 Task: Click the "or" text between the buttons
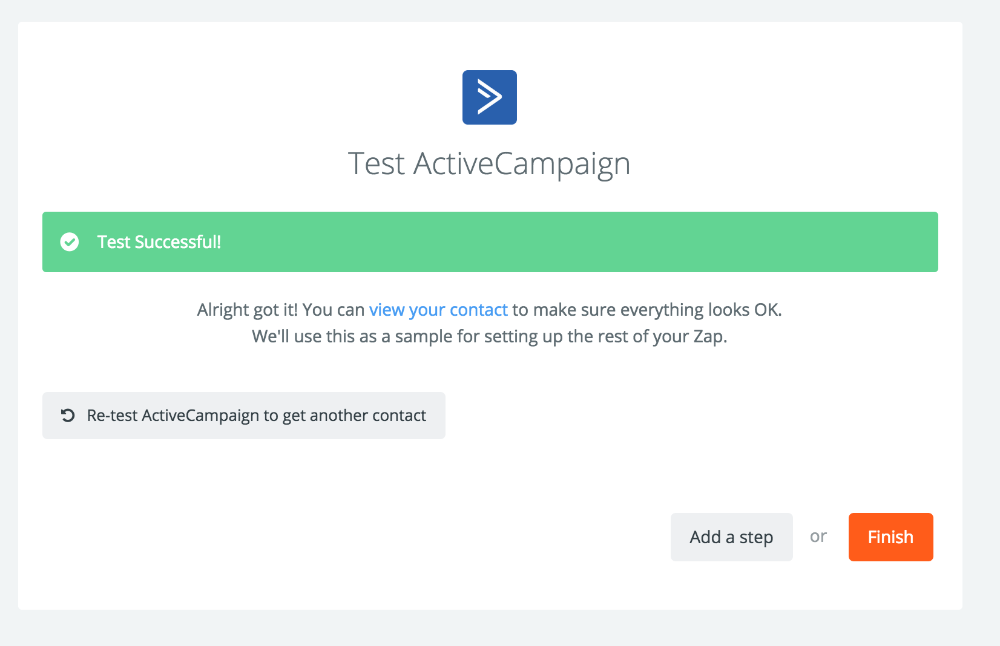click(819, 537)
